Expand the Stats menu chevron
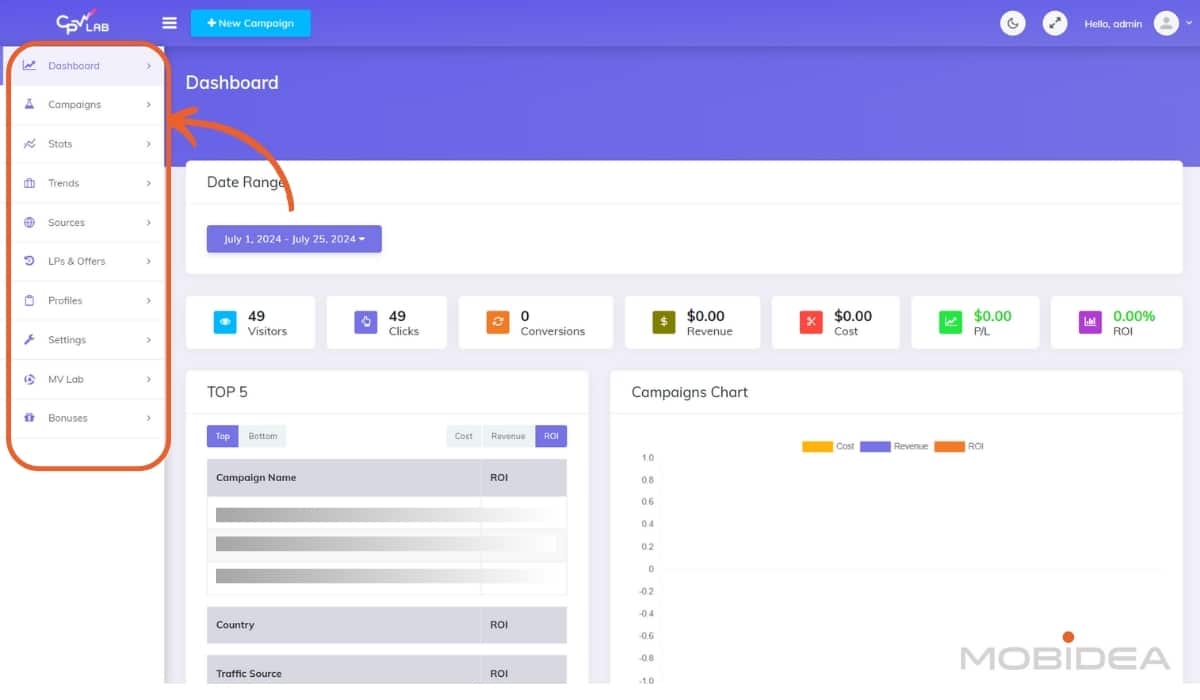 click(x=148, y=144)
